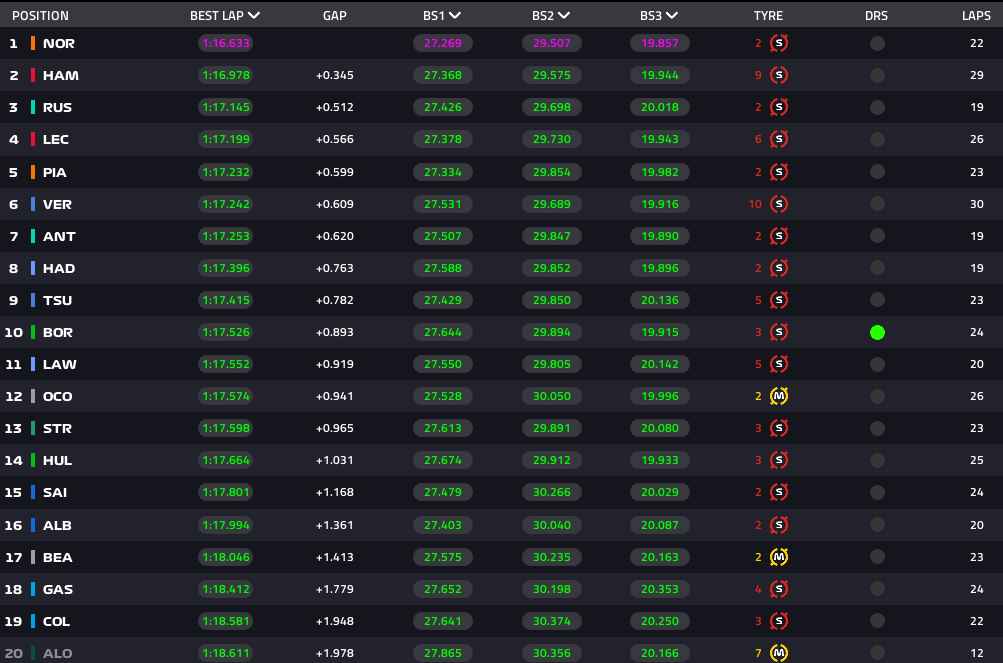Click Piastri's orange team color bar
This screenshot has width=1003, height=663.
[x=33, y=172]
